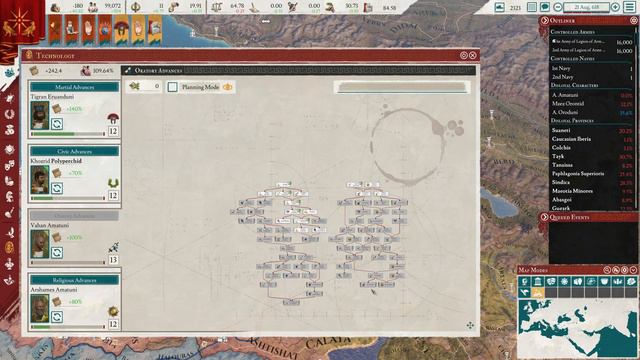Select the temple building map mode
640x360 pixels.
click(538, 282)
